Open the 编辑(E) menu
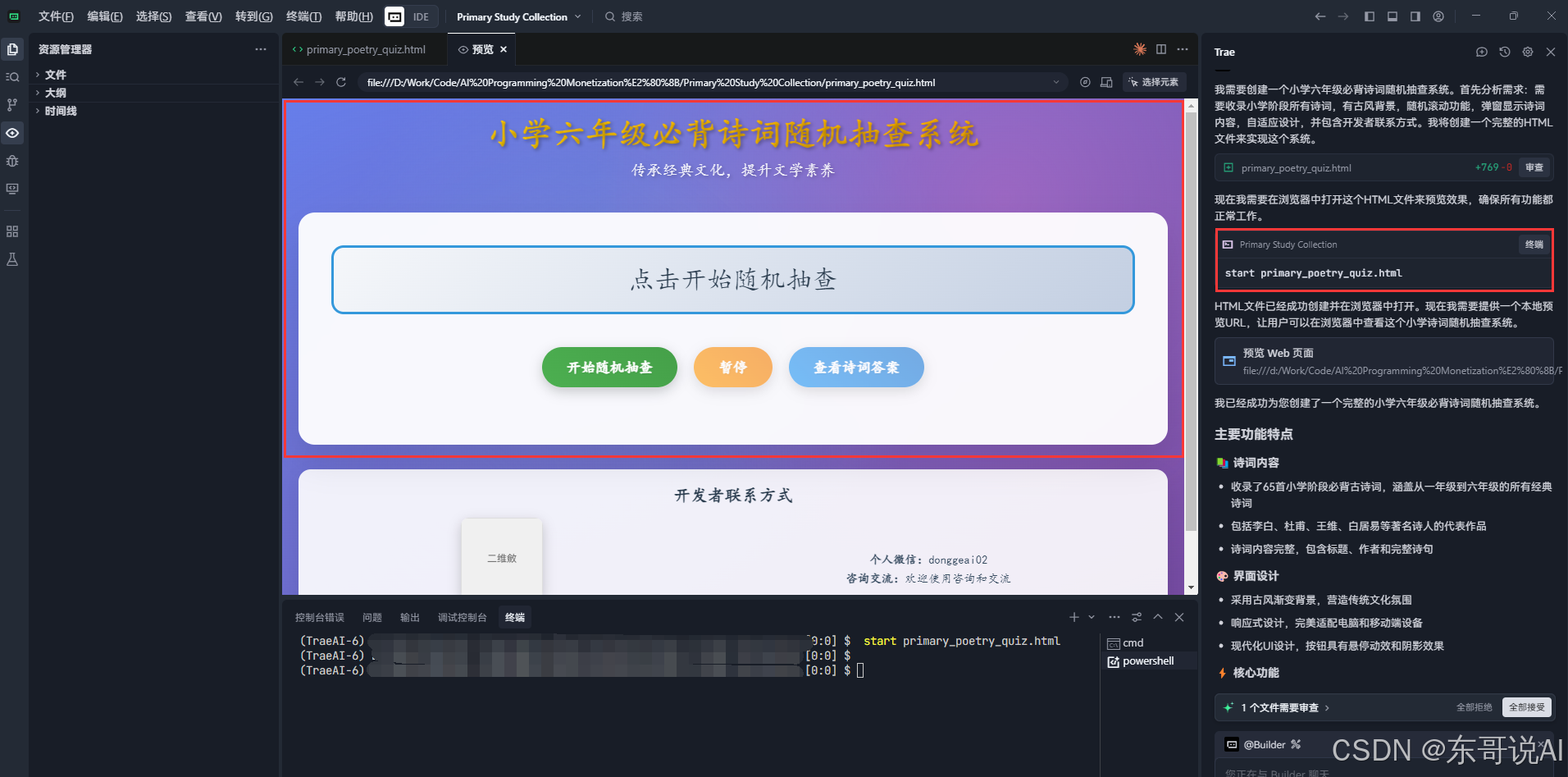1568x777 pixels. [x=105, y=16]
